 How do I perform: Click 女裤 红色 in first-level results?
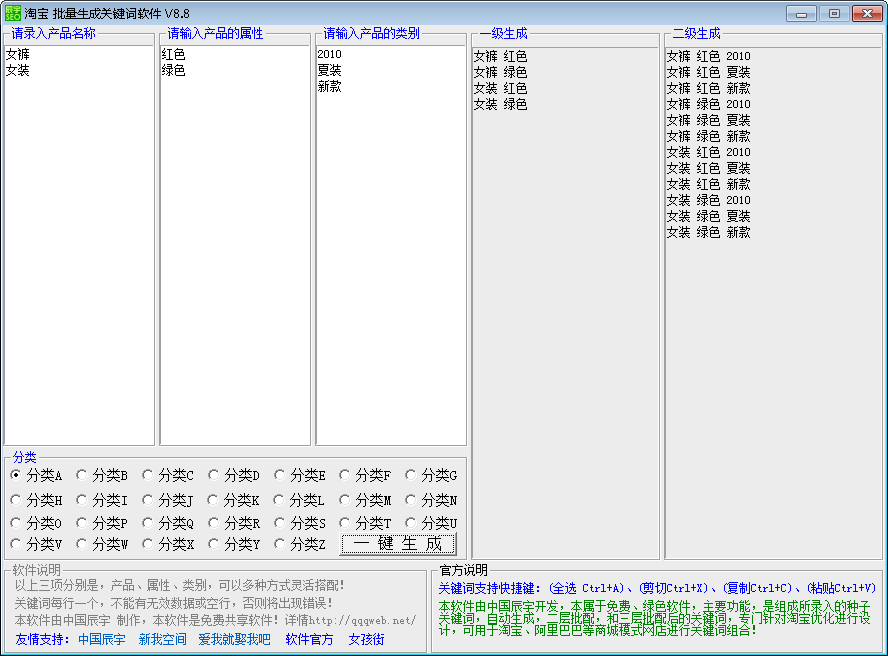click(x=501, y=56)
